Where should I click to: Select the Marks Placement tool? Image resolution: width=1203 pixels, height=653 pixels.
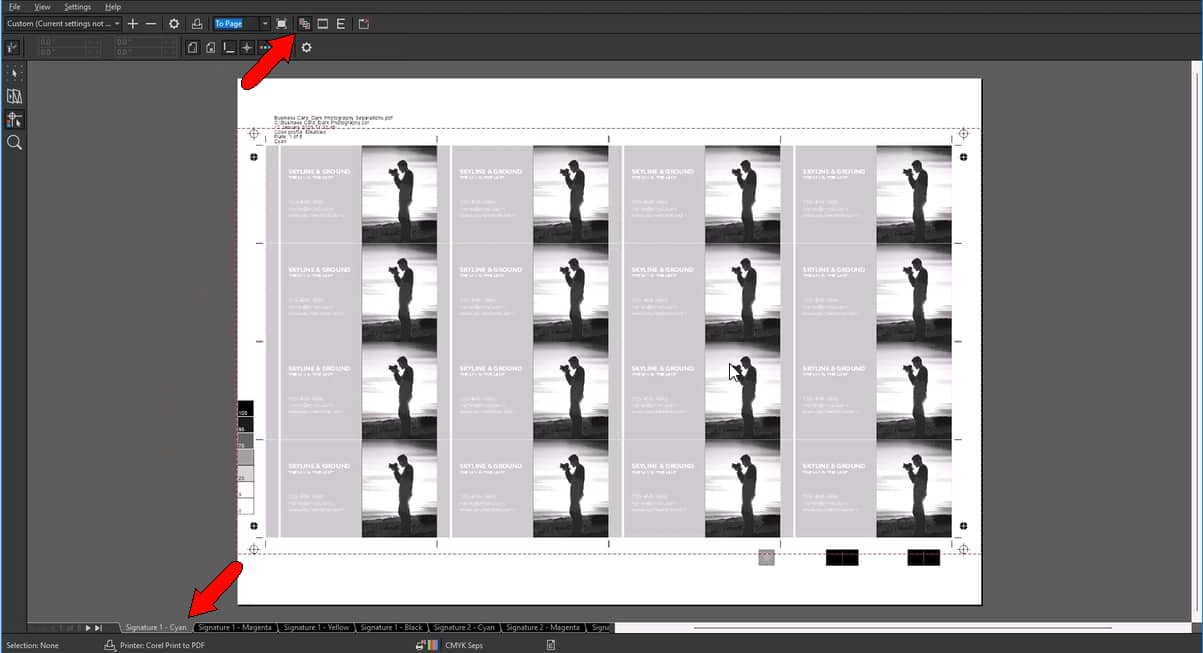14,120
